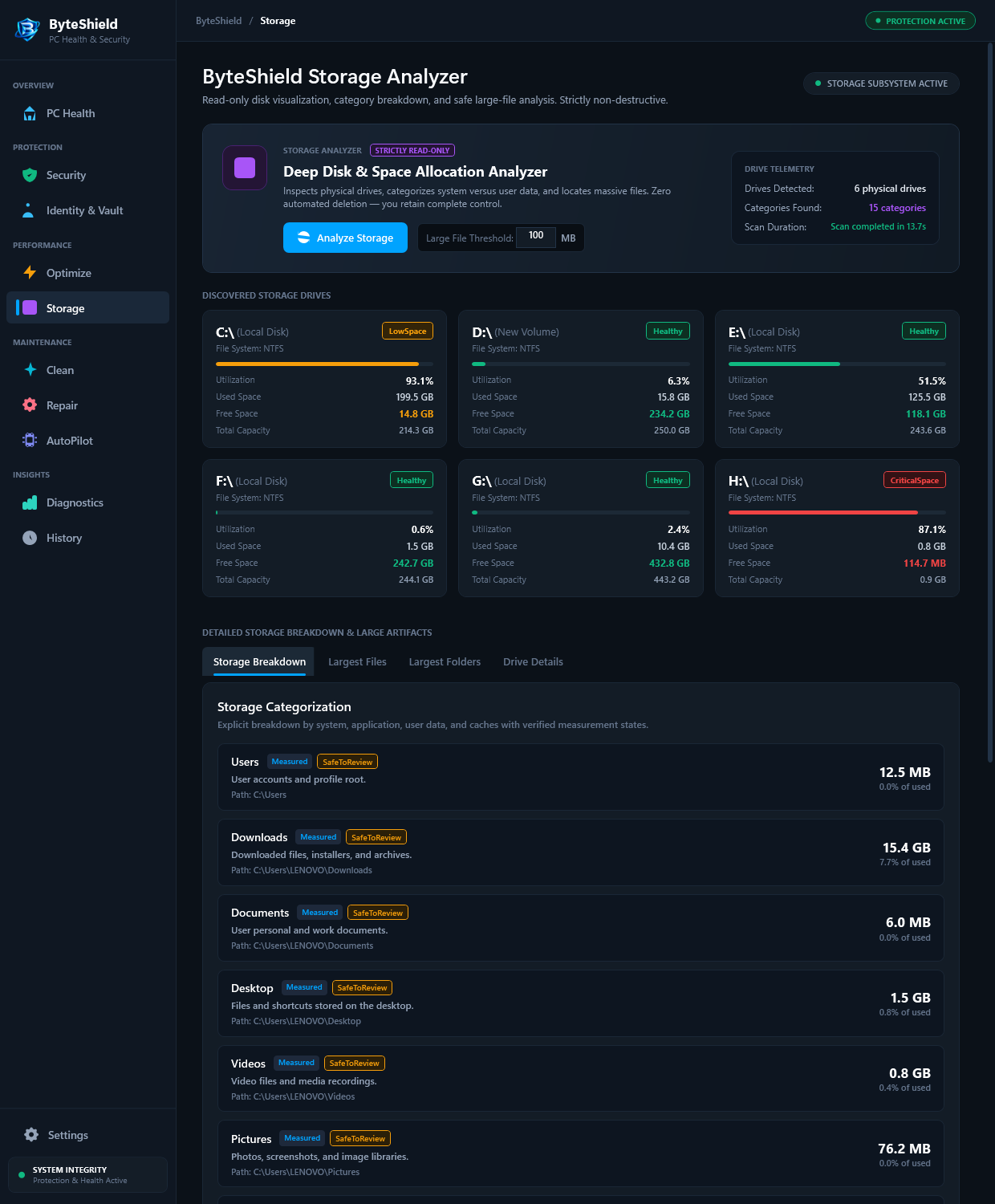Click the ByteShield breadcrumb link

218,21
